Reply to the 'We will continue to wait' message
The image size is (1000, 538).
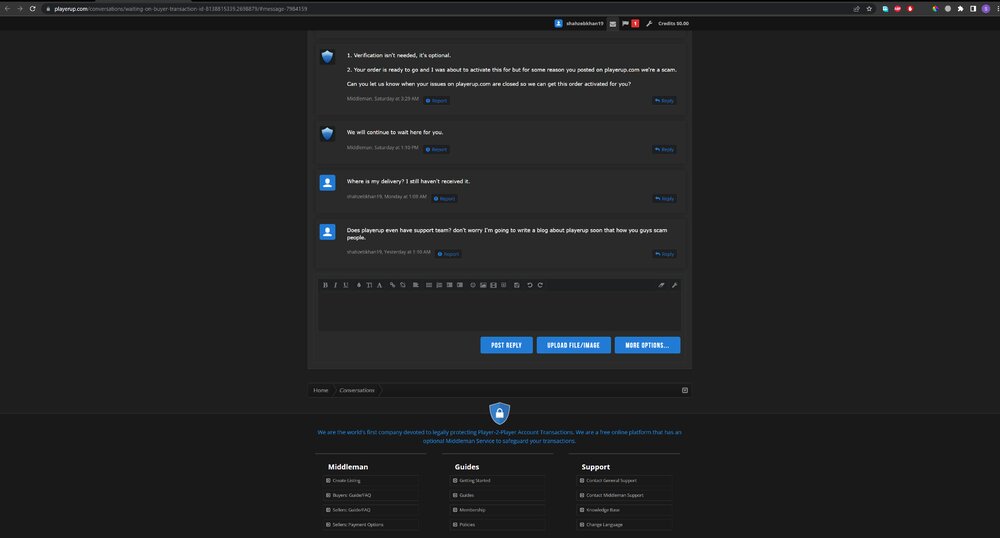pyautogui.click(x=665, y=150)
